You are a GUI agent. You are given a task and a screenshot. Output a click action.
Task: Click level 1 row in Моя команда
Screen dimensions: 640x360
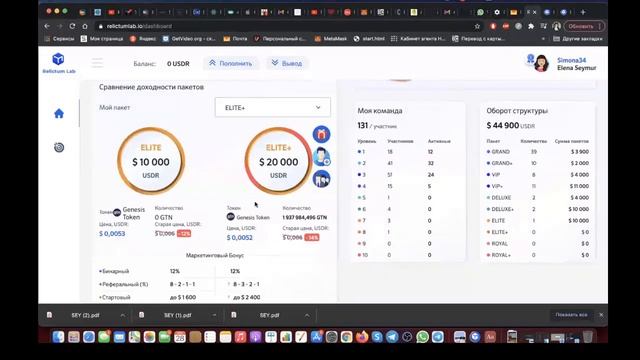(408, 151)
